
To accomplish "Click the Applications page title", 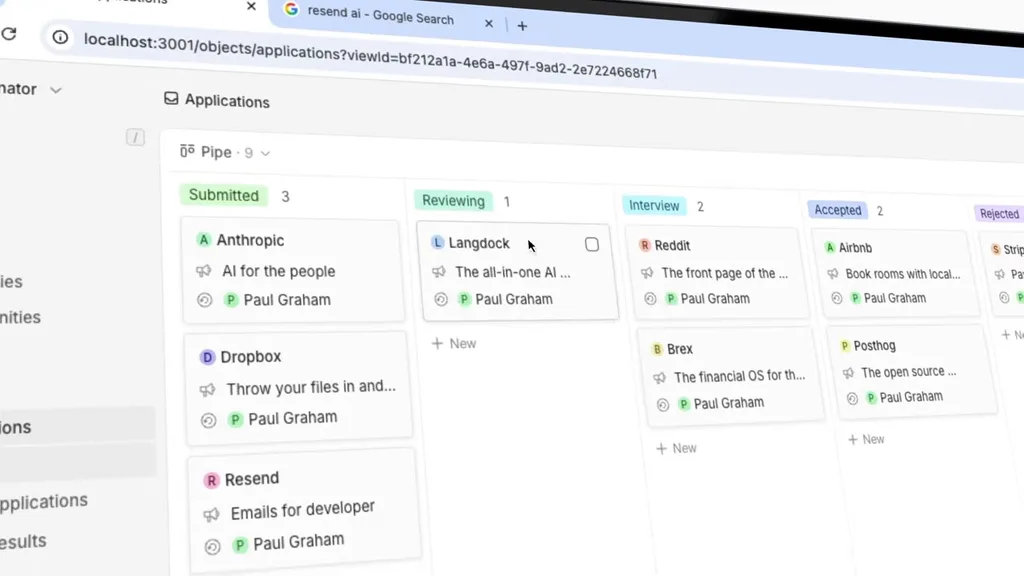I will point(227,101).
